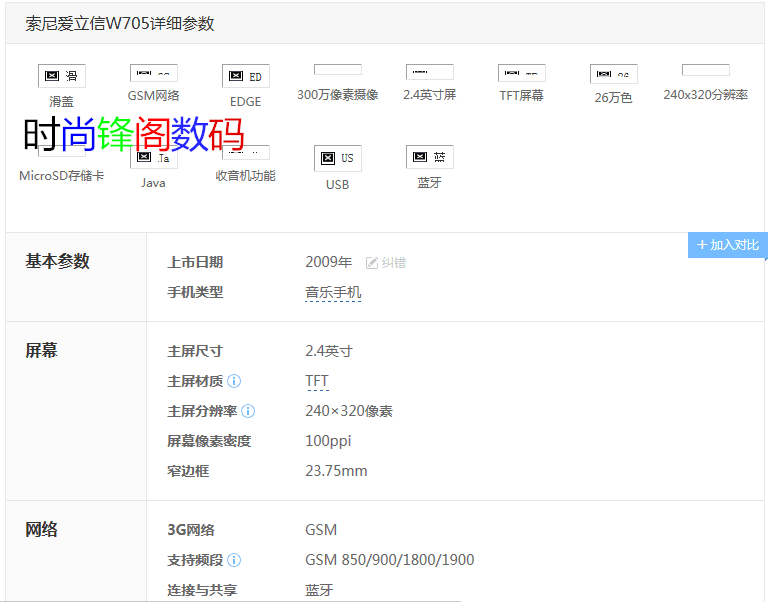Viewport: 770px width, 602px height.
Task: Click the 240x320分辨率 feature icon
Action: coord(706,70)
